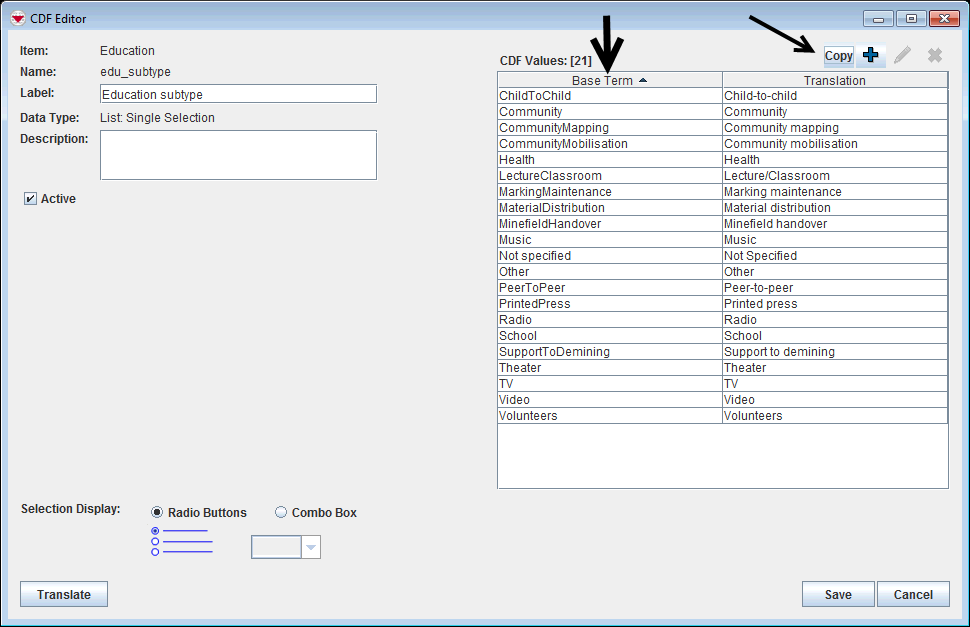This screenshot has height=627, width=970.
Task: Click the Translation column header
Action: 834,80
